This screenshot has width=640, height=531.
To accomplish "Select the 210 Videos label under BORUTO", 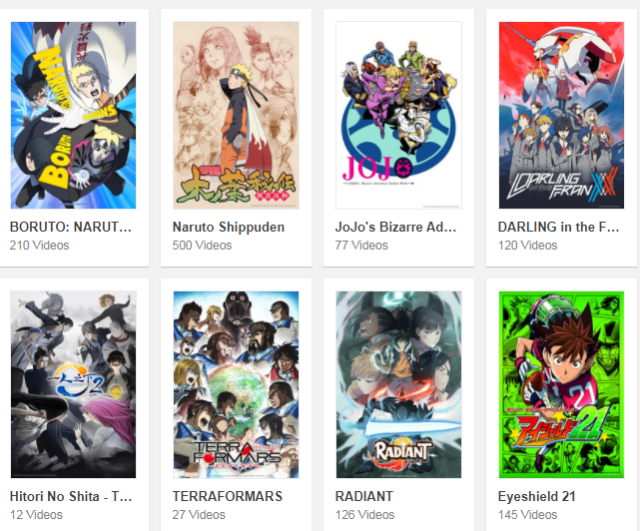I will (40, 245).
